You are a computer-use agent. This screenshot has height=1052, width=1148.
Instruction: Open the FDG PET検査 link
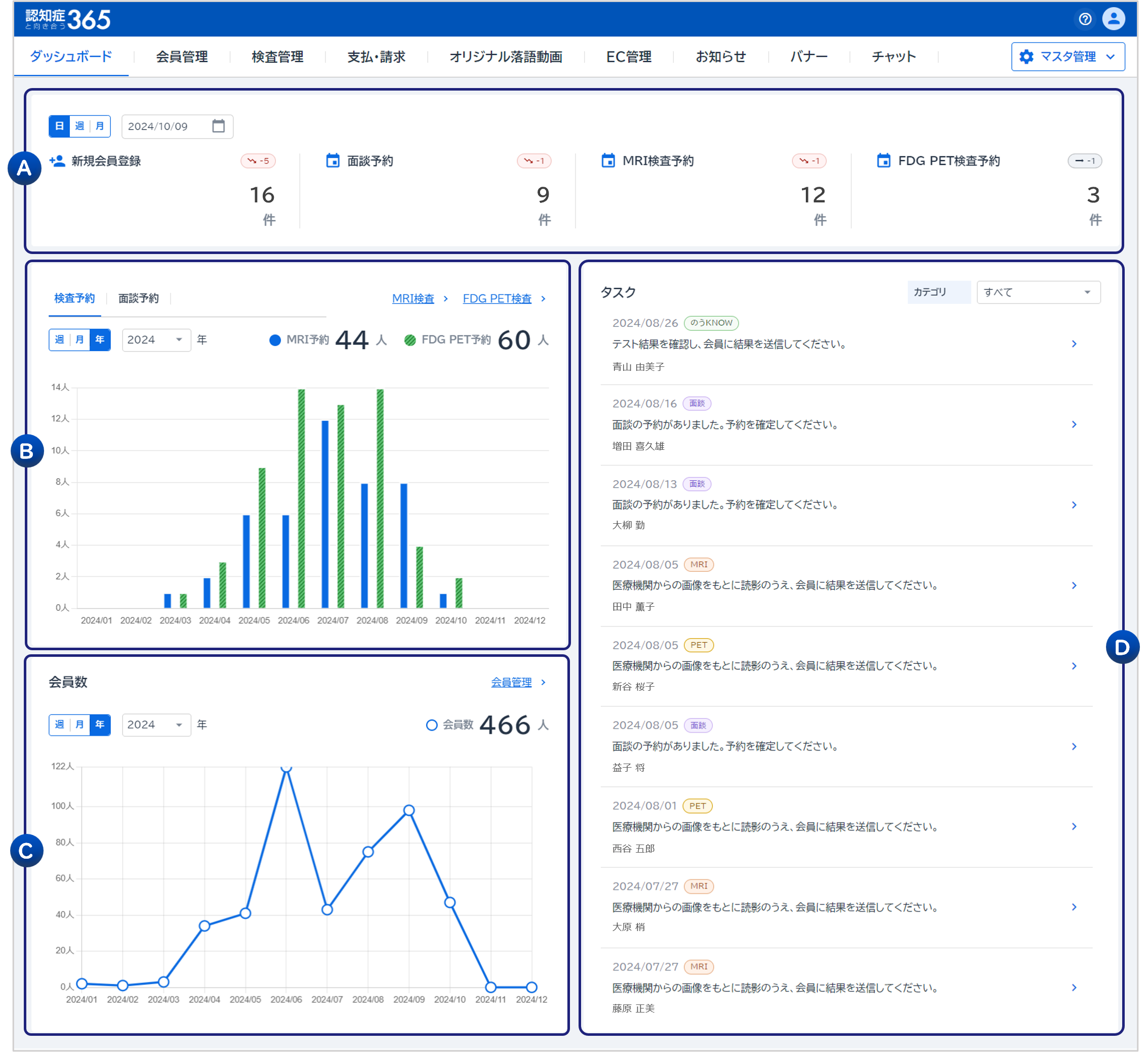pyautogui.click(x=497, y=299)
